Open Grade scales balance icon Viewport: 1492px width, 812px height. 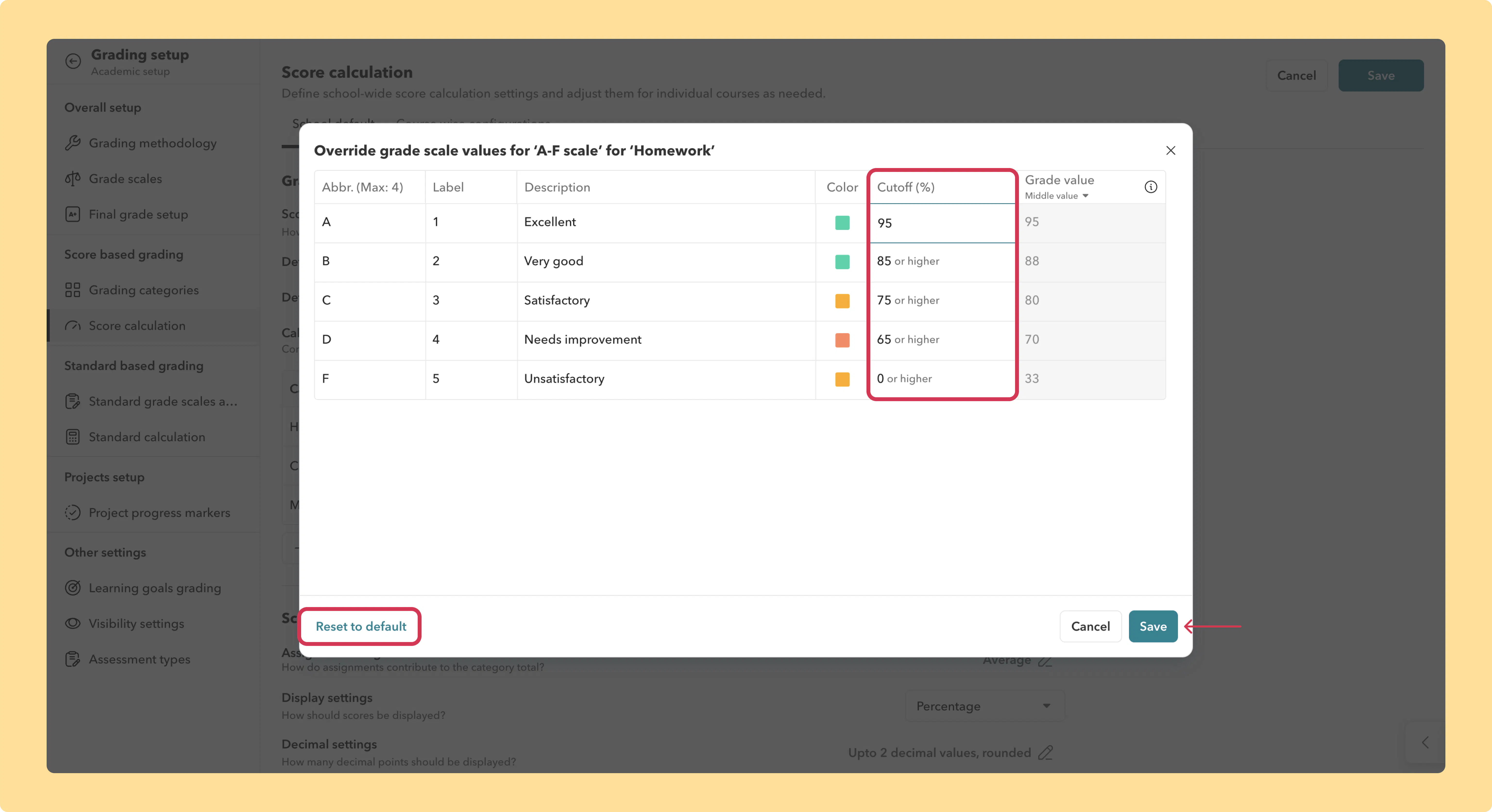pos(73,179)
